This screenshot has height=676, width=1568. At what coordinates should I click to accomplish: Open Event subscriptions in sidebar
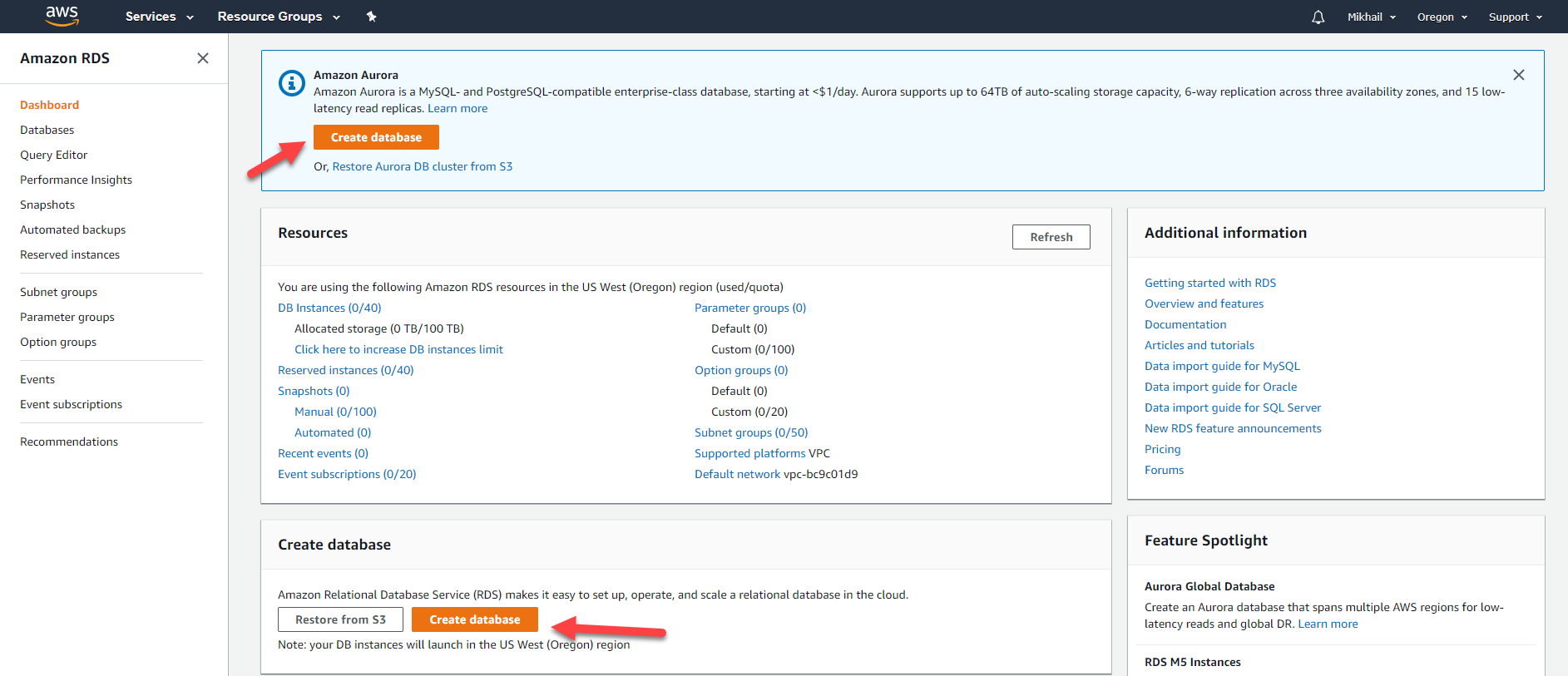tap(72, 404)
